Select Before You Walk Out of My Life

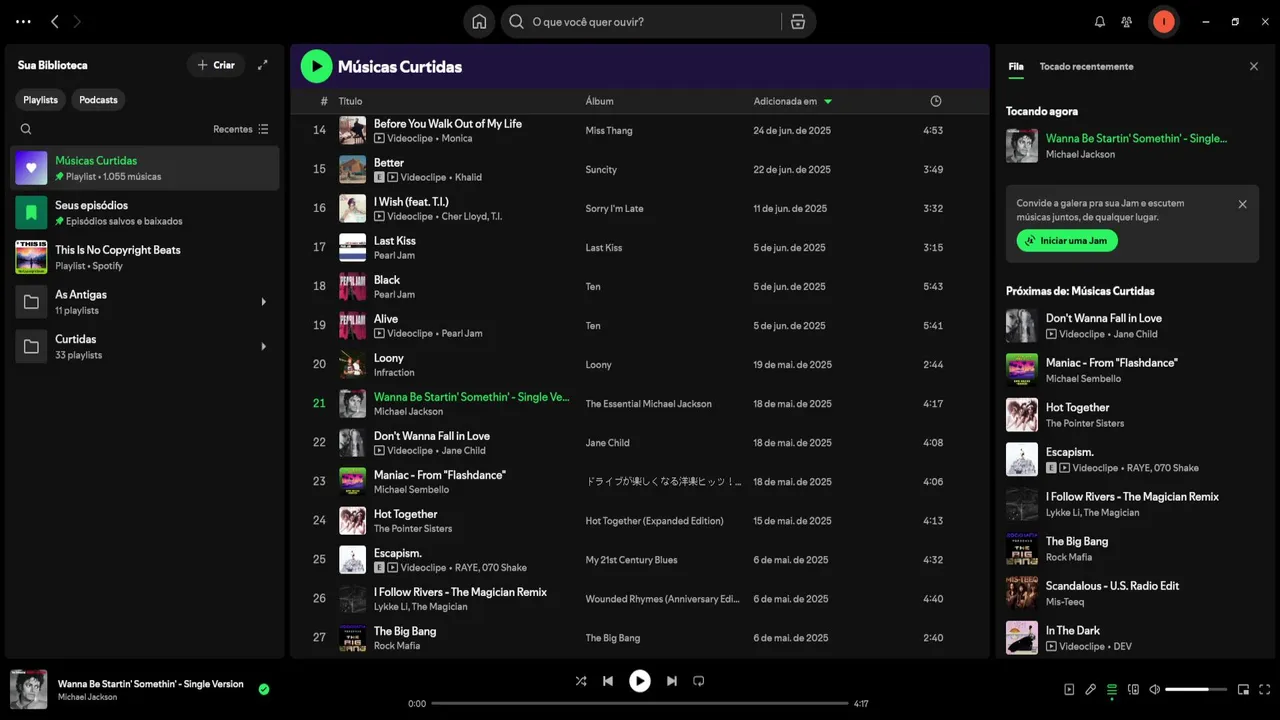click(640, 131)
